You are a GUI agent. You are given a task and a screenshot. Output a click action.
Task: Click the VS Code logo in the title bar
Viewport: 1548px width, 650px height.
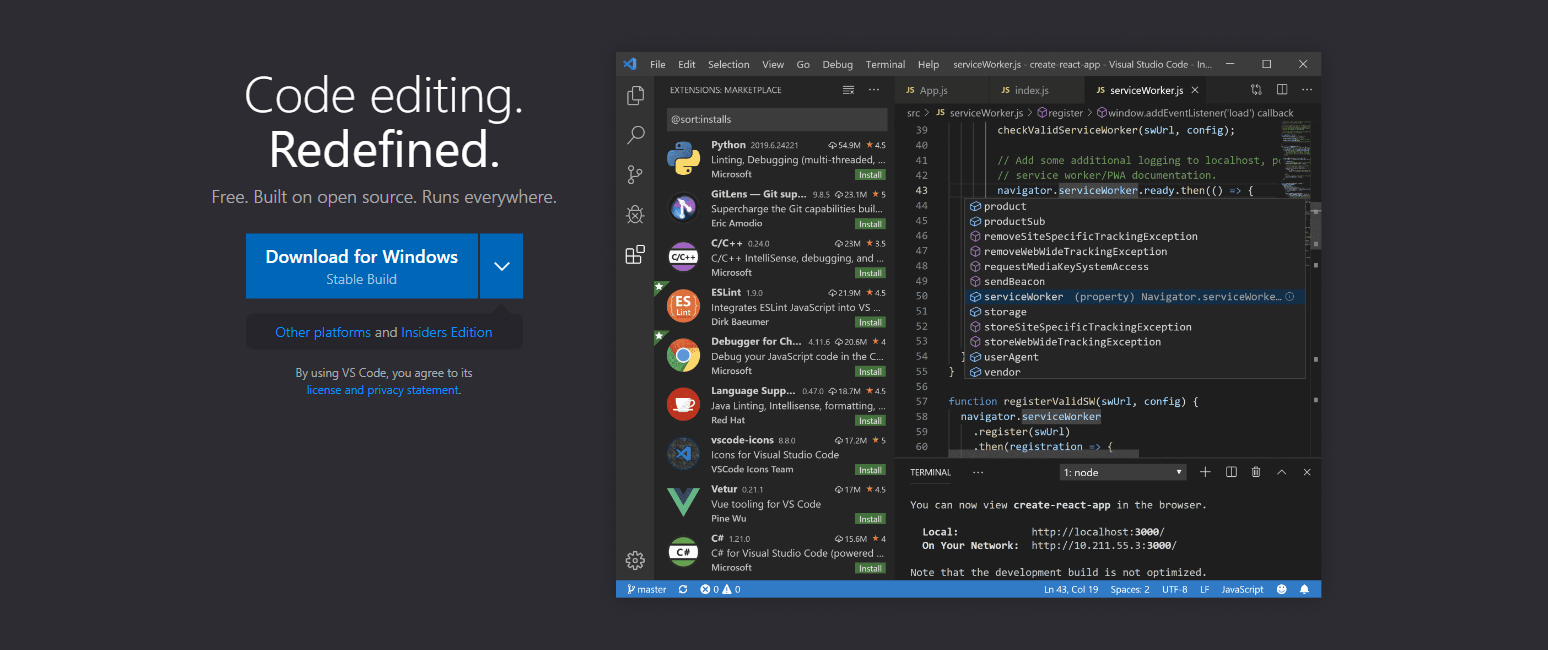point(630,64)
